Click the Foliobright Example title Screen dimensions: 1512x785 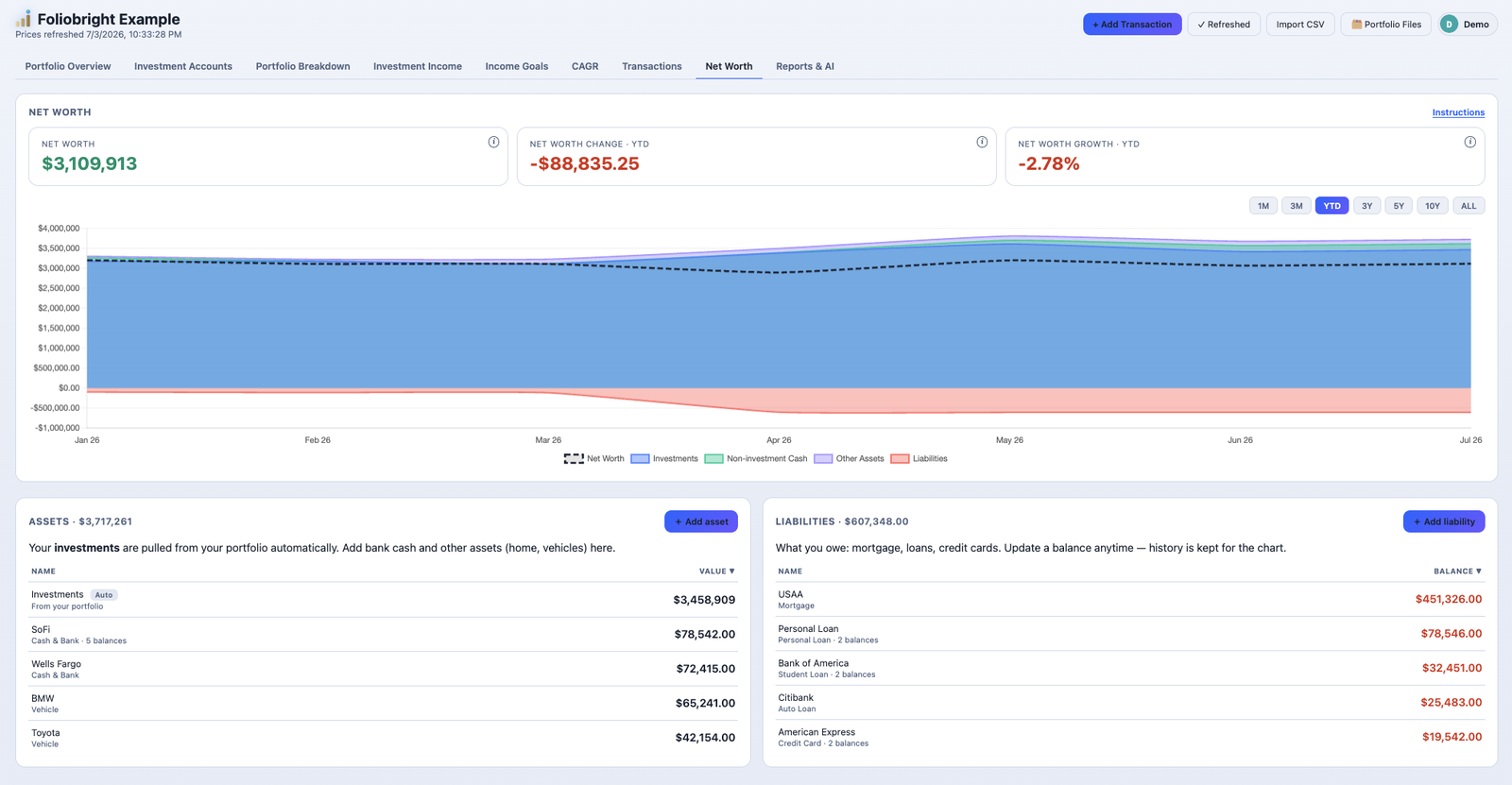(x=109, y=19)
